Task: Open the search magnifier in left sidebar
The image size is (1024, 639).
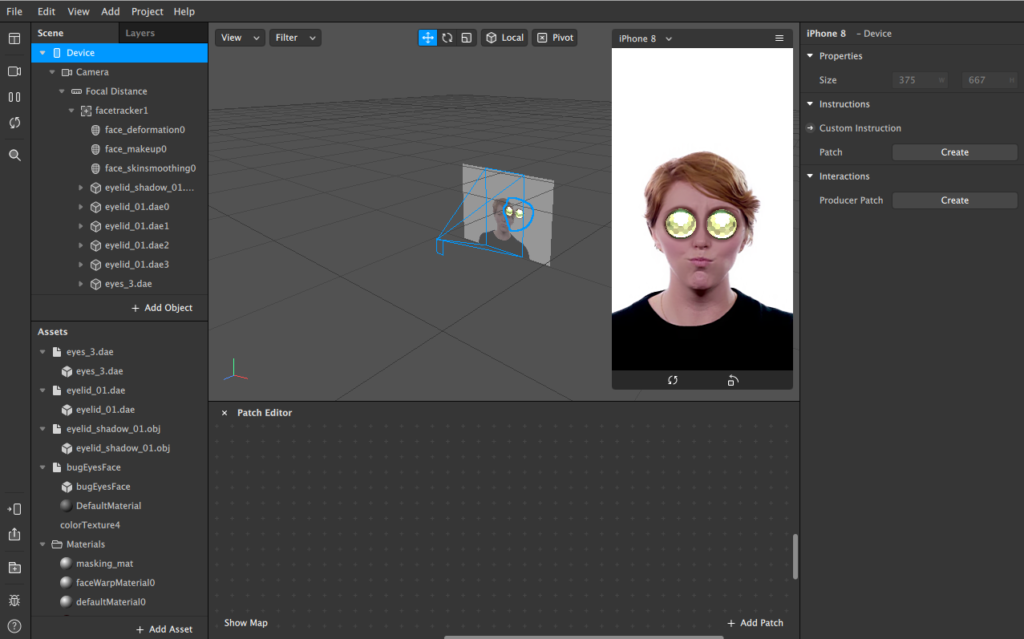Action: pos(14,156)
